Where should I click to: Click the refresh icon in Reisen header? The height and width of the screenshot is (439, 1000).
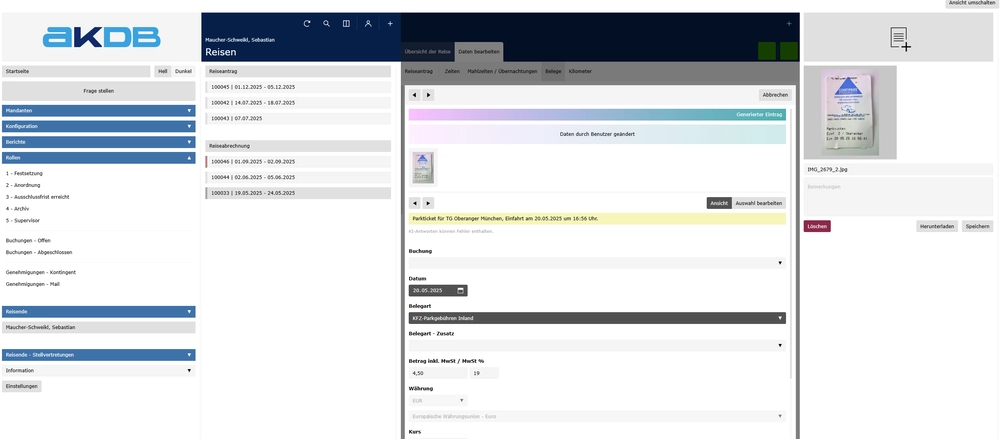307,23
